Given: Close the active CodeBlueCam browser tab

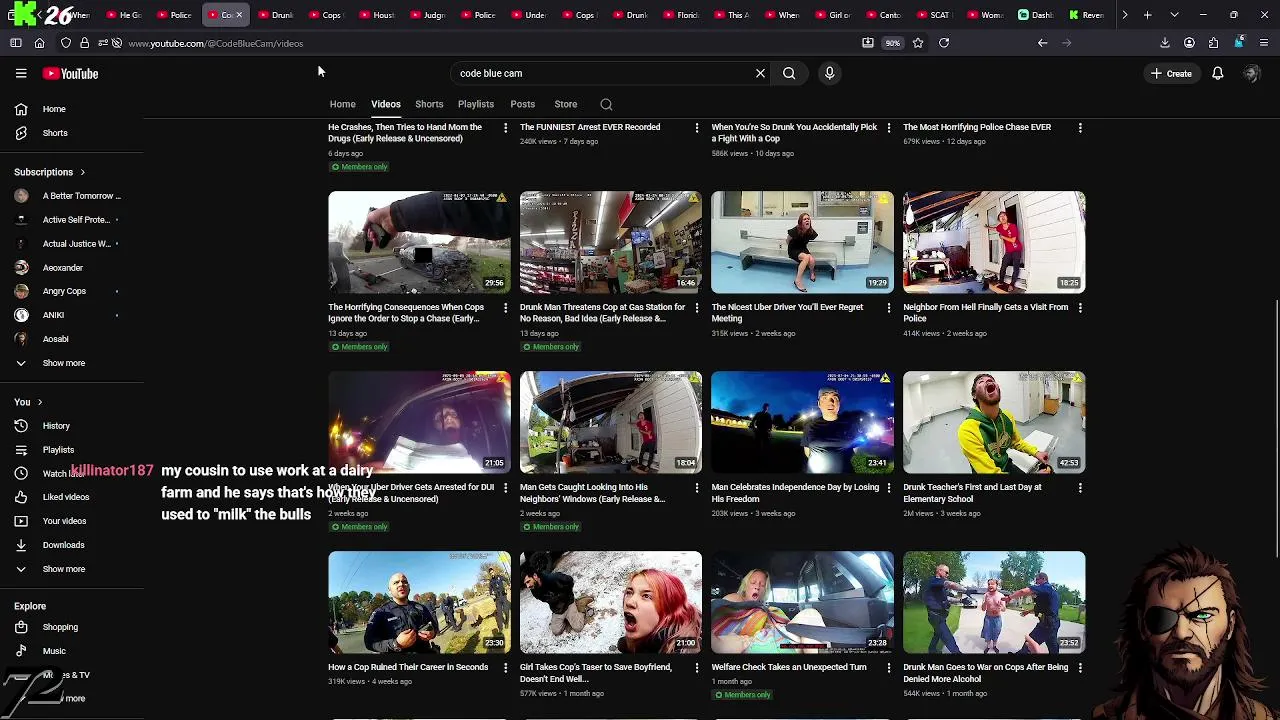Looking at the screenshot, I should (x=239, y=15).
